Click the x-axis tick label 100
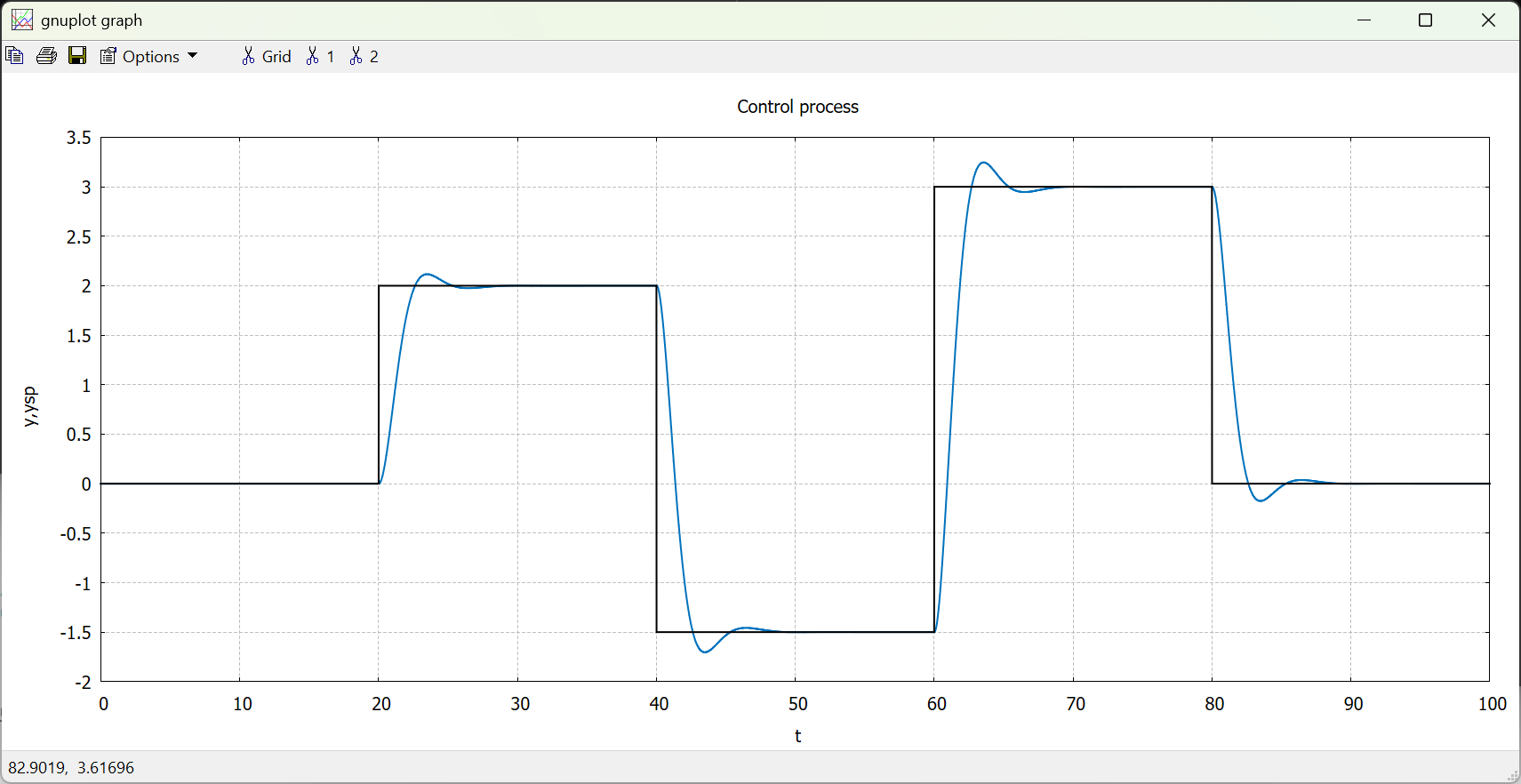 (1492, 704)
